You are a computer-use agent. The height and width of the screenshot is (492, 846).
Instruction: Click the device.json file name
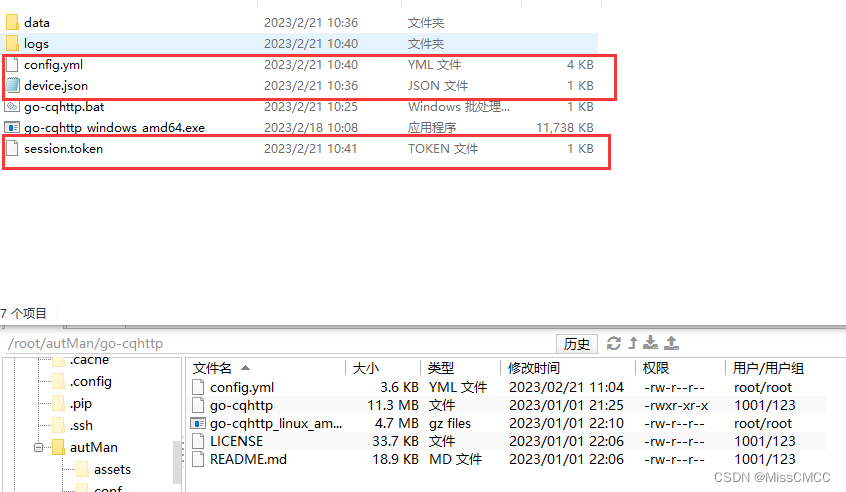56,86
